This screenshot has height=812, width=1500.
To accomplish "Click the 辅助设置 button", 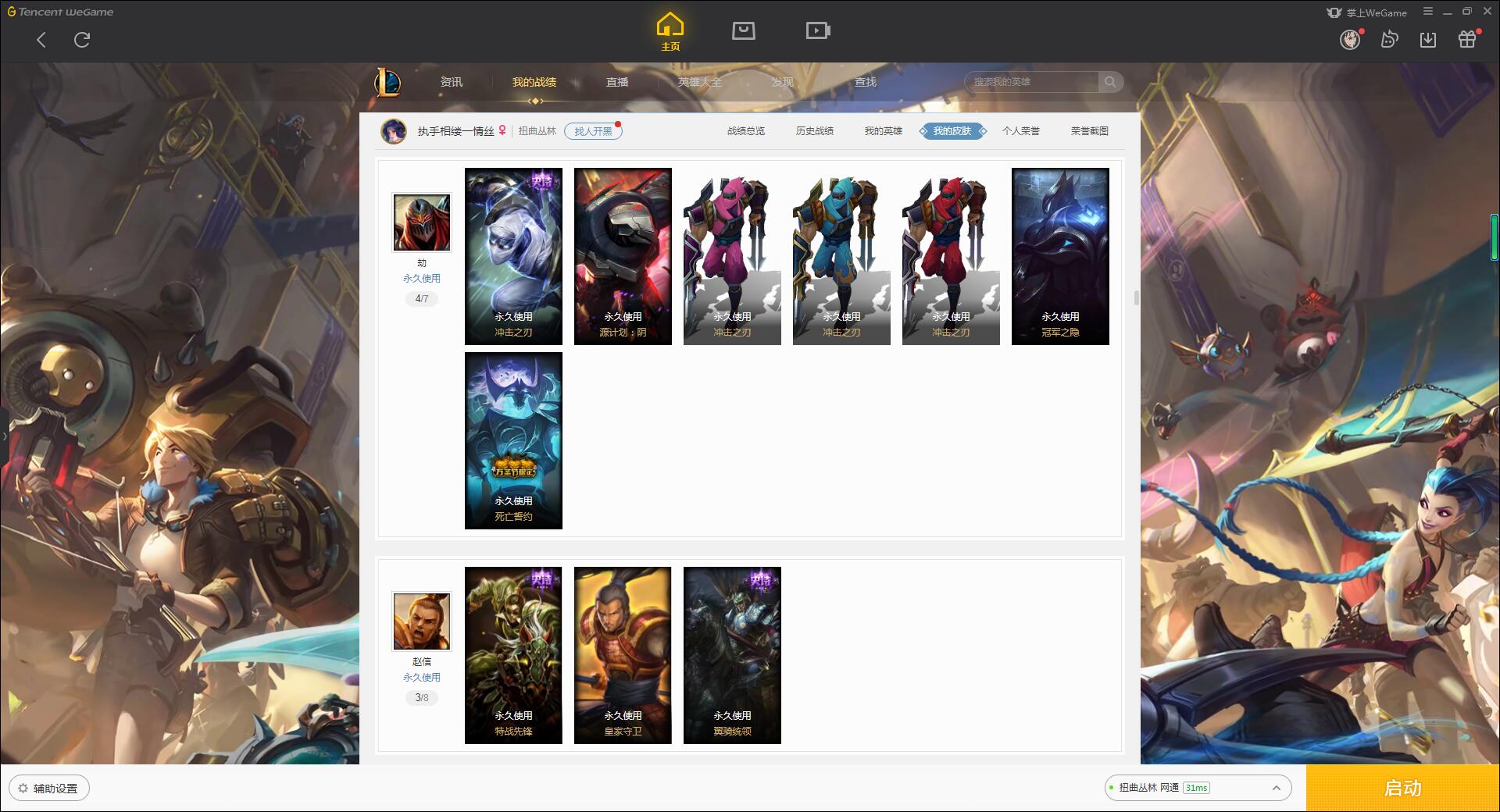I will (x=49, y=789).
